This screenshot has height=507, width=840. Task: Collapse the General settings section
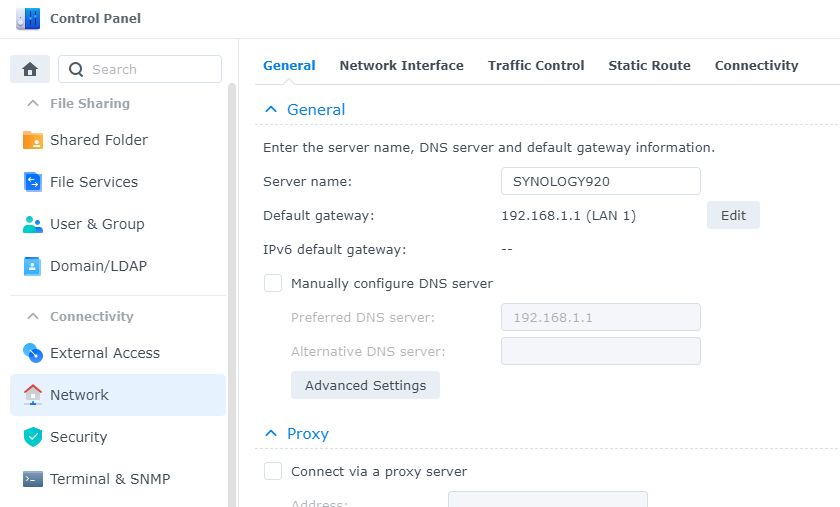click(x=270, y=110)
